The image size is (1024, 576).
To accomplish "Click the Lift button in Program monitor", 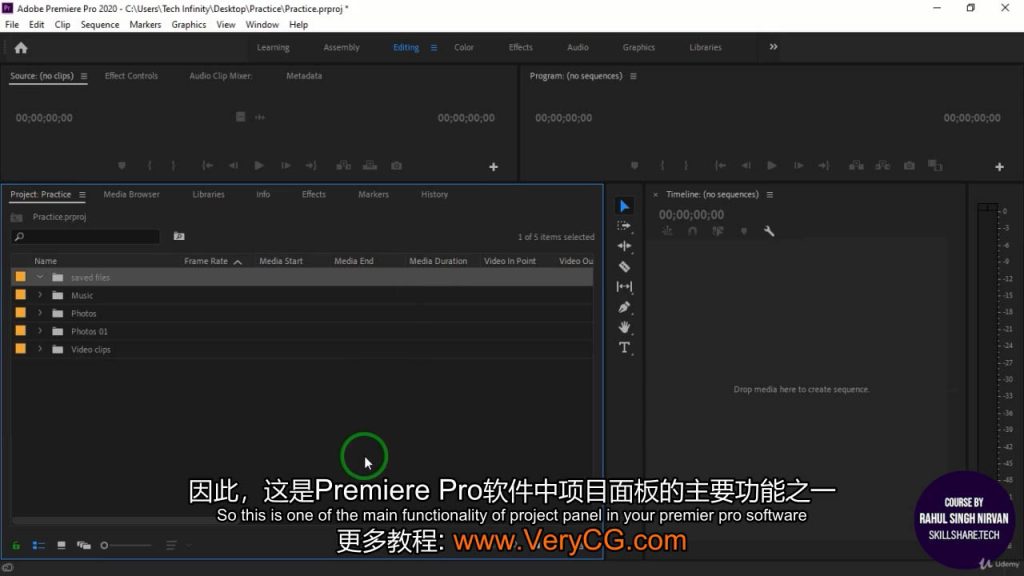I will coord(856,166).
